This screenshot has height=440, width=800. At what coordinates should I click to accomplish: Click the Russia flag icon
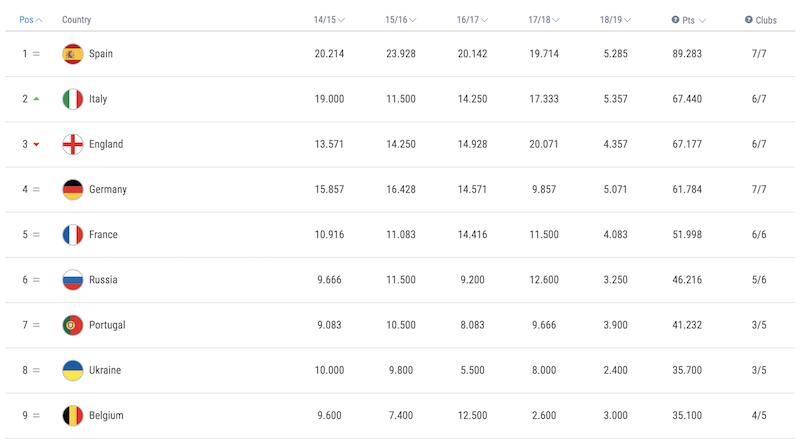(x=72, y=280)
